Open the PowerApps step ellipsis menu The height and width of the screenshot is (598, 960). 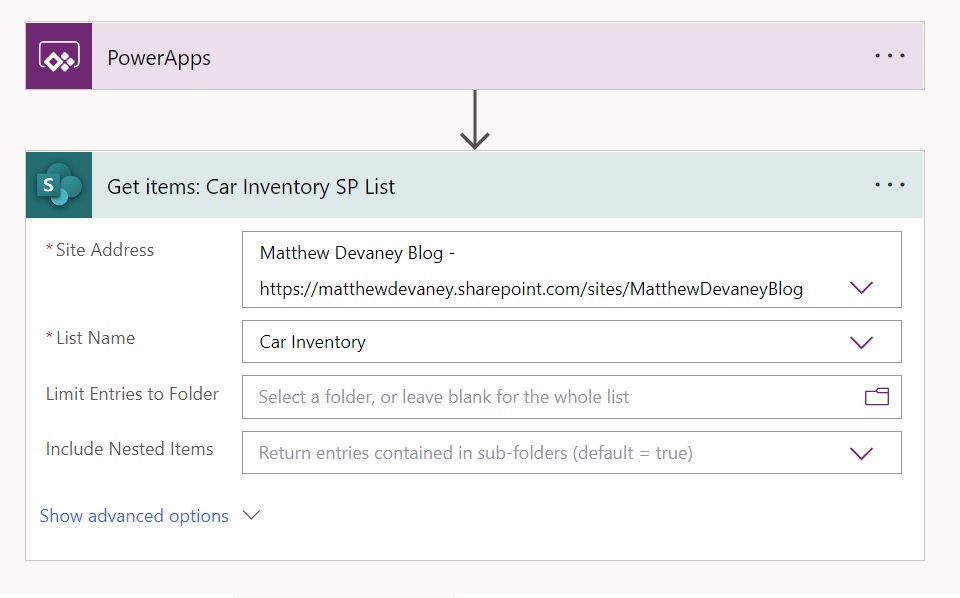coord(890,56)
